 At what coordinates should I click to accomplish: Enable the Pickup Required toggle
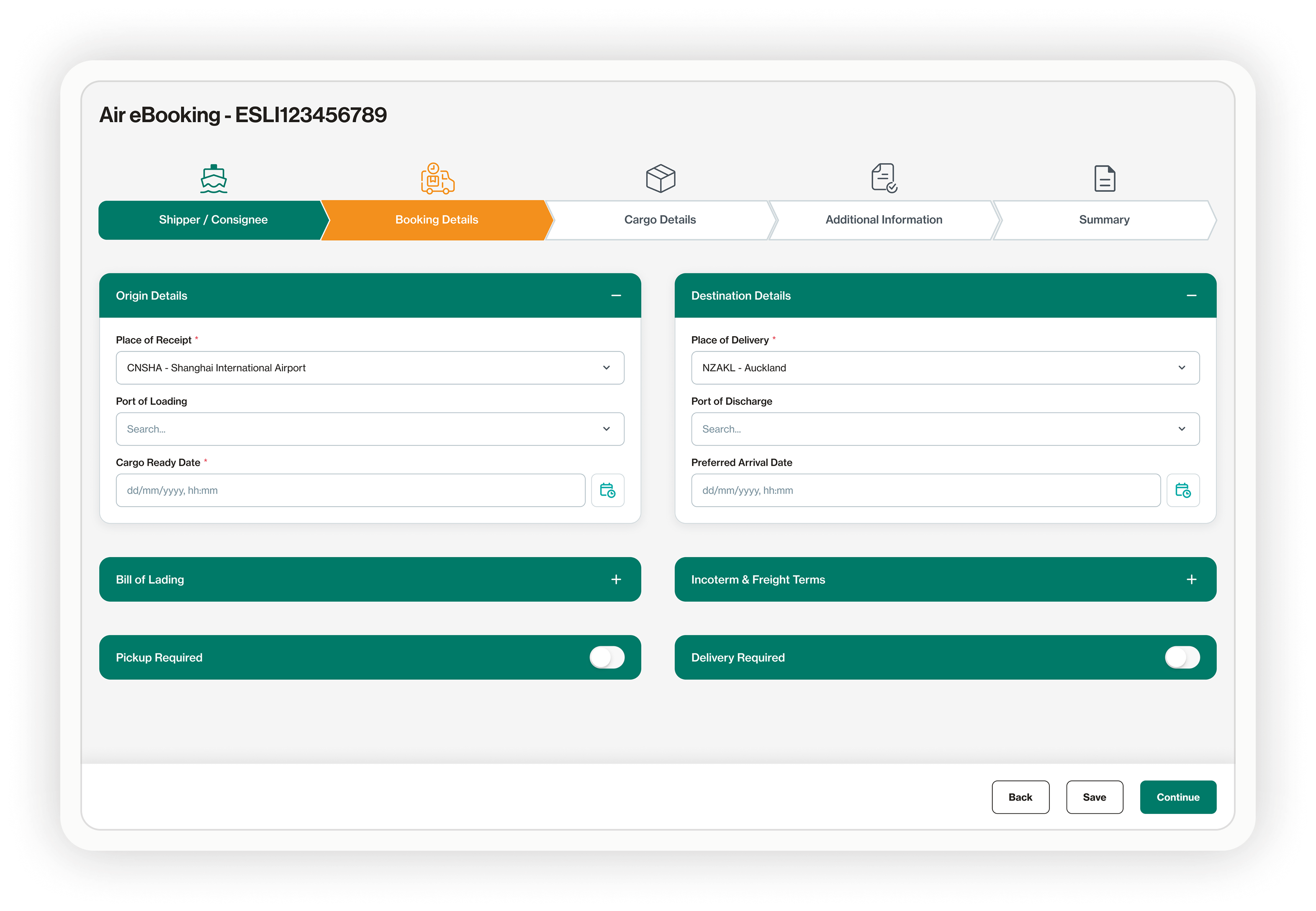[607, 658]
